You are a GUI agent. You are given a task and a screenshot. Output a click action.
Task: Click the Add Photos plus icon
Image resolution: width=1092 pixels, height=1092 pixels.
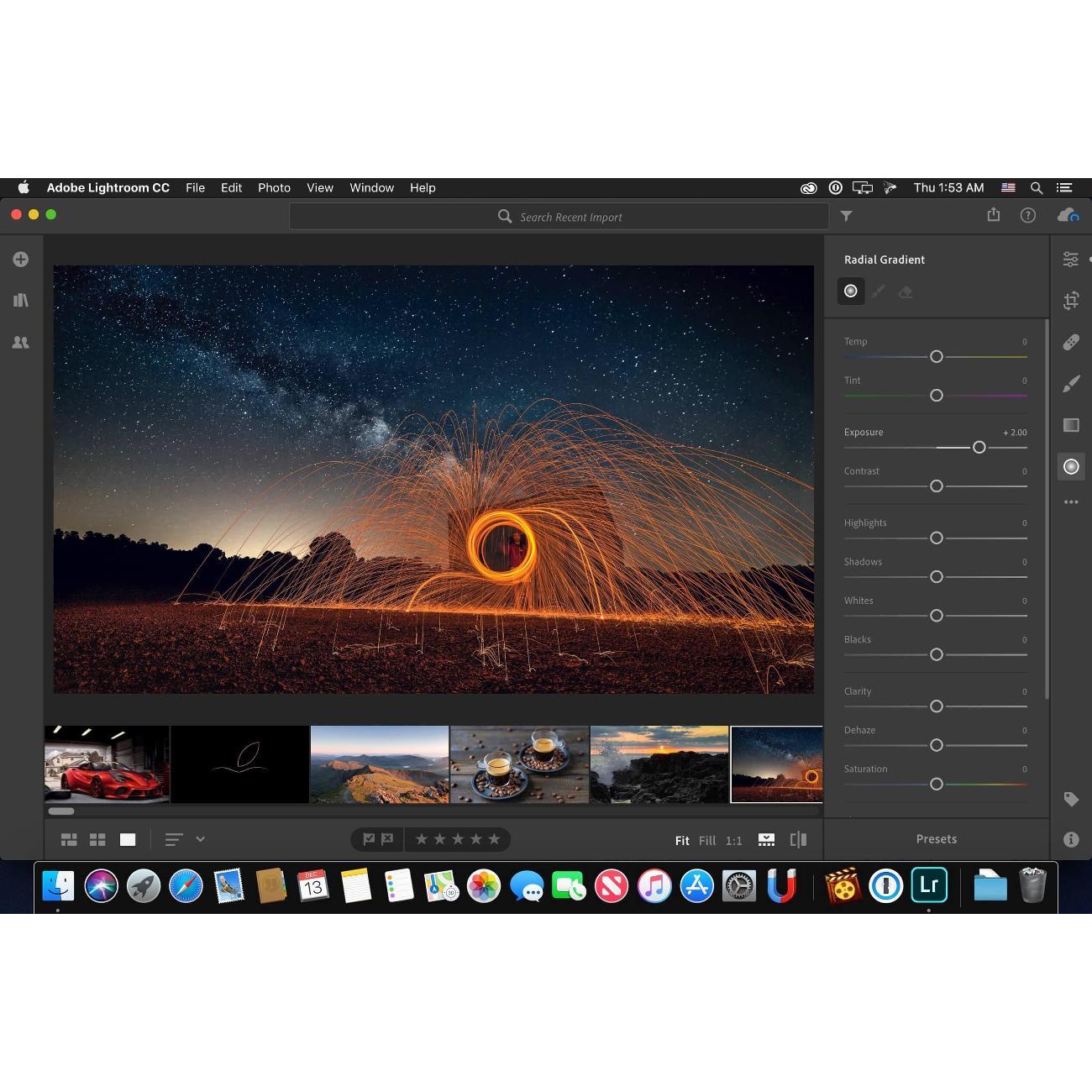pos(21,260)
